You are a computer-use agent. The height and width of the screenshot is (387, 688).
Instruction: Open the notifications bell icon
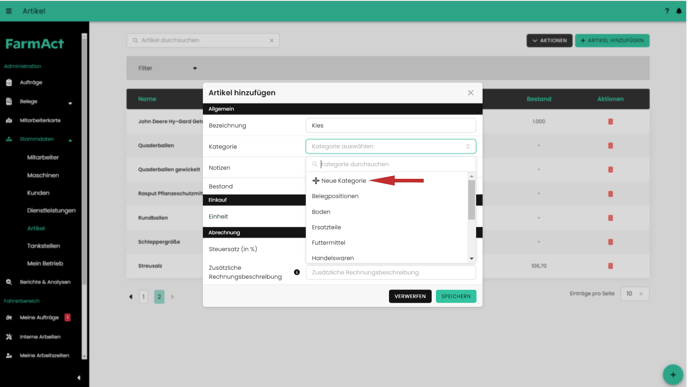pyautogui.click(x=679, y=11)
